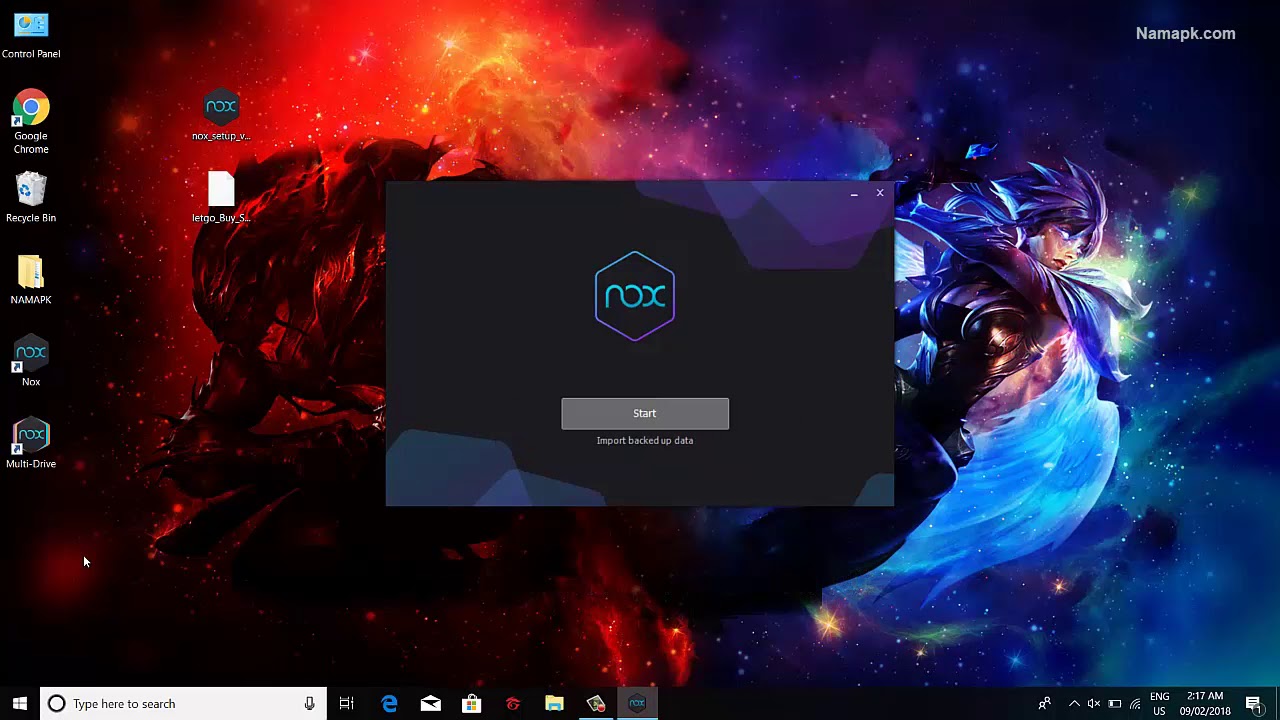Screen dimensions: 1280x720
Task: Show hidden system tray icons
Action: [x=1074, y=704]
